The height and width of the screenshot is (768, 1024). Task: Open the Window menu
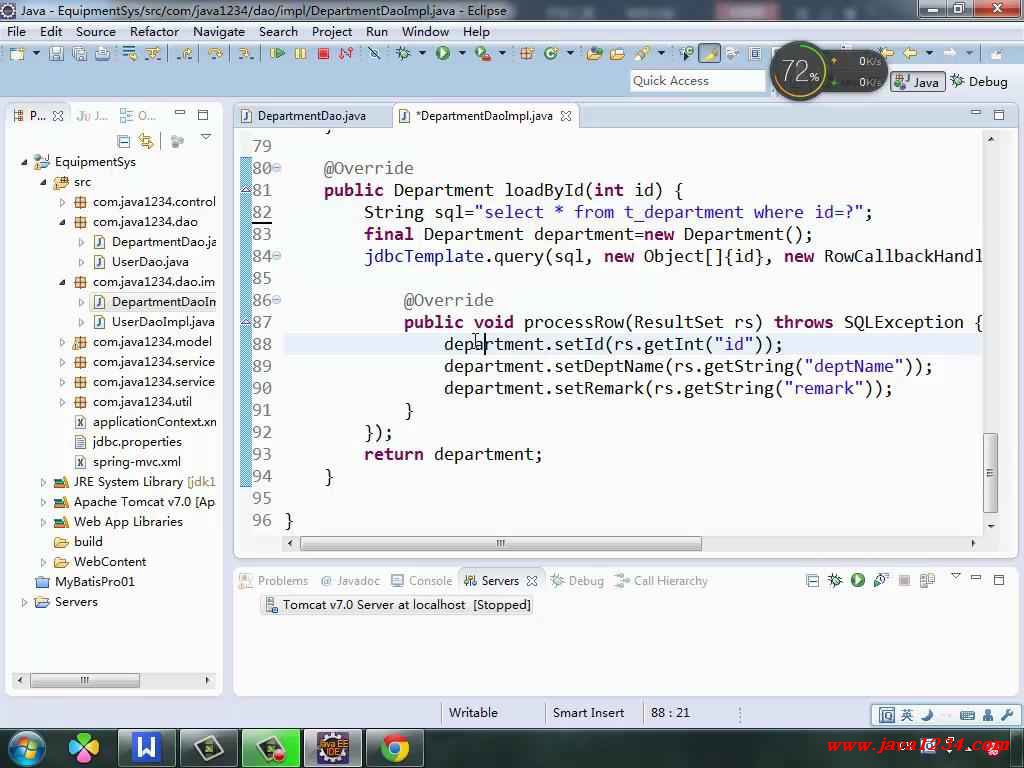click(x=425, y=31)
